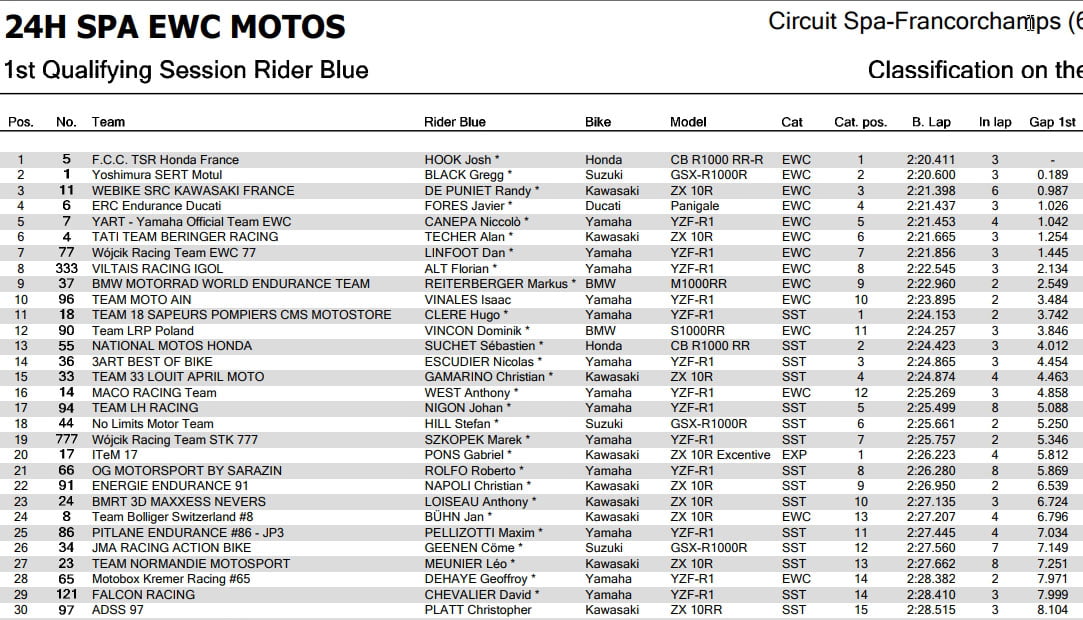Select team 'Motobox Kremer Racing #65'
Viewport: 1083px width, 620px height.
[x=172, y=579]
